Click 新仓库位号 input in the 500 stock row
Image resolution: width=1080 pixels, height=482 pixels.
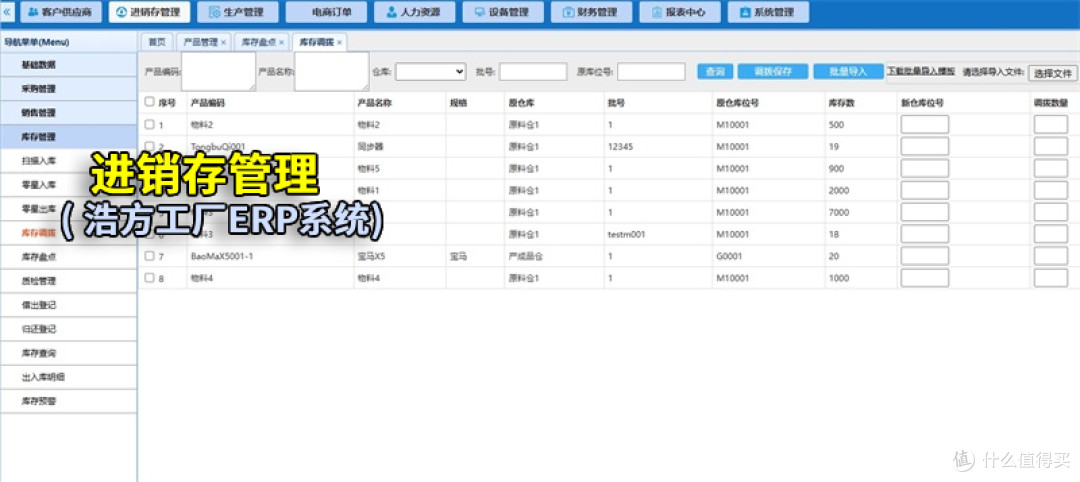click(924, 125)
